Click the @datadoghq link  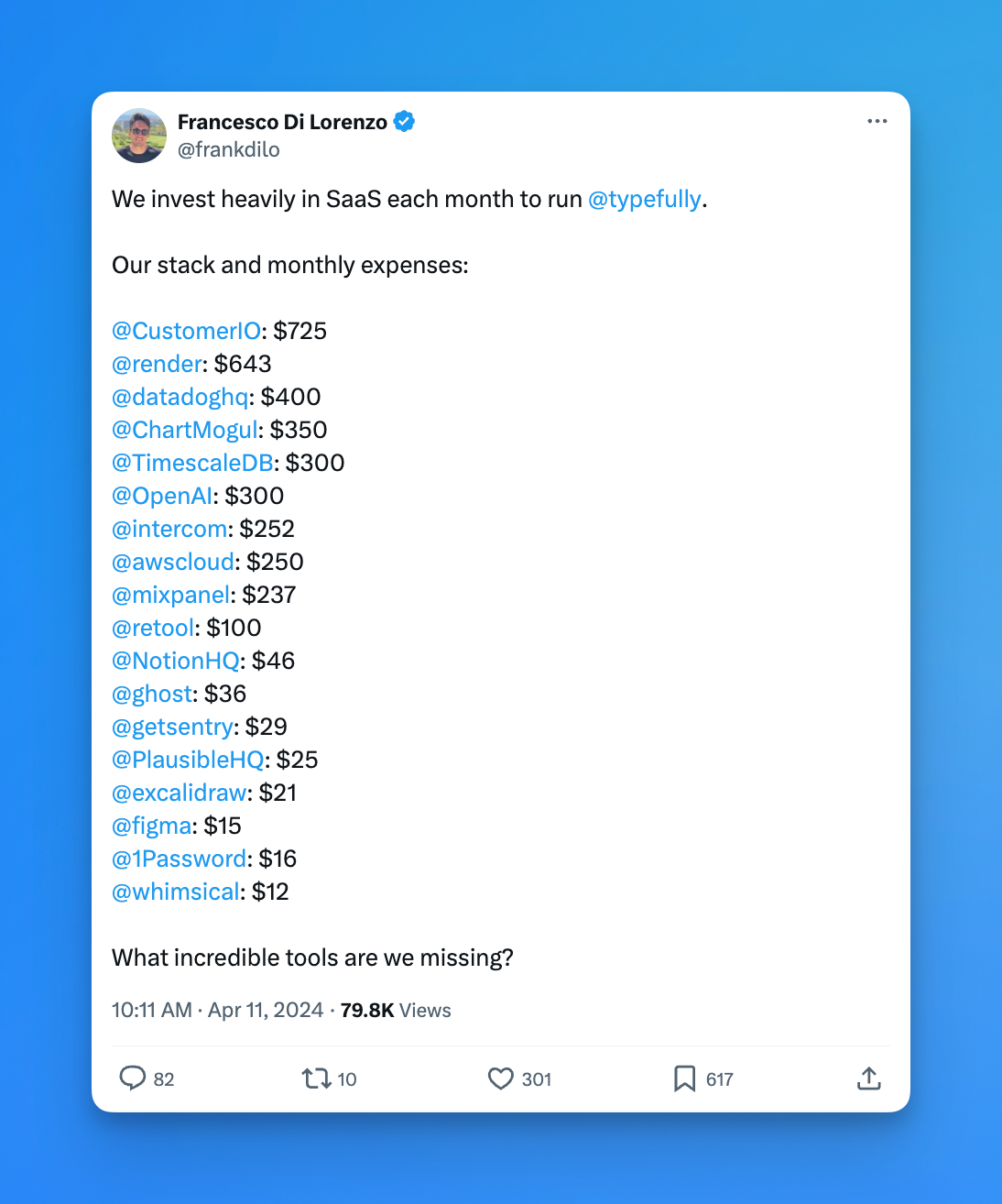tap(179, 397)
